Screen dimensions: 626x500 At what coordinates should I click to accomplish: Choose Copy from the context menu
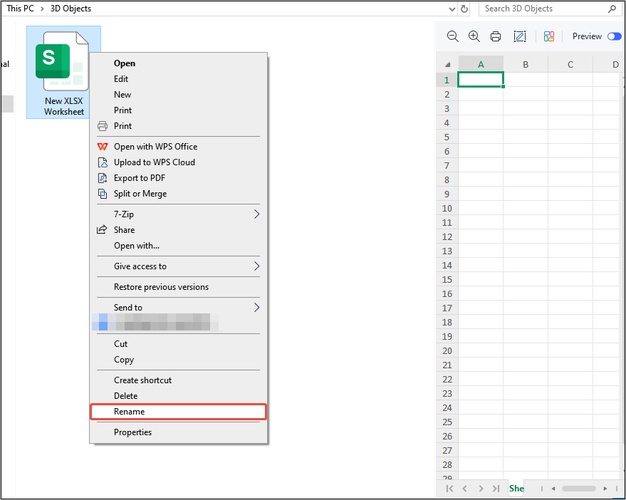(x=178, y=359)
